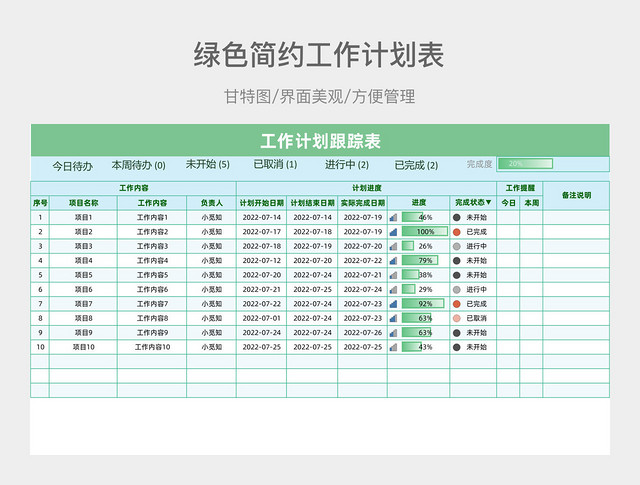Select the 项目6 name cell
The width and height of the screenshot is (640, 485).
[x=83, y=289]
